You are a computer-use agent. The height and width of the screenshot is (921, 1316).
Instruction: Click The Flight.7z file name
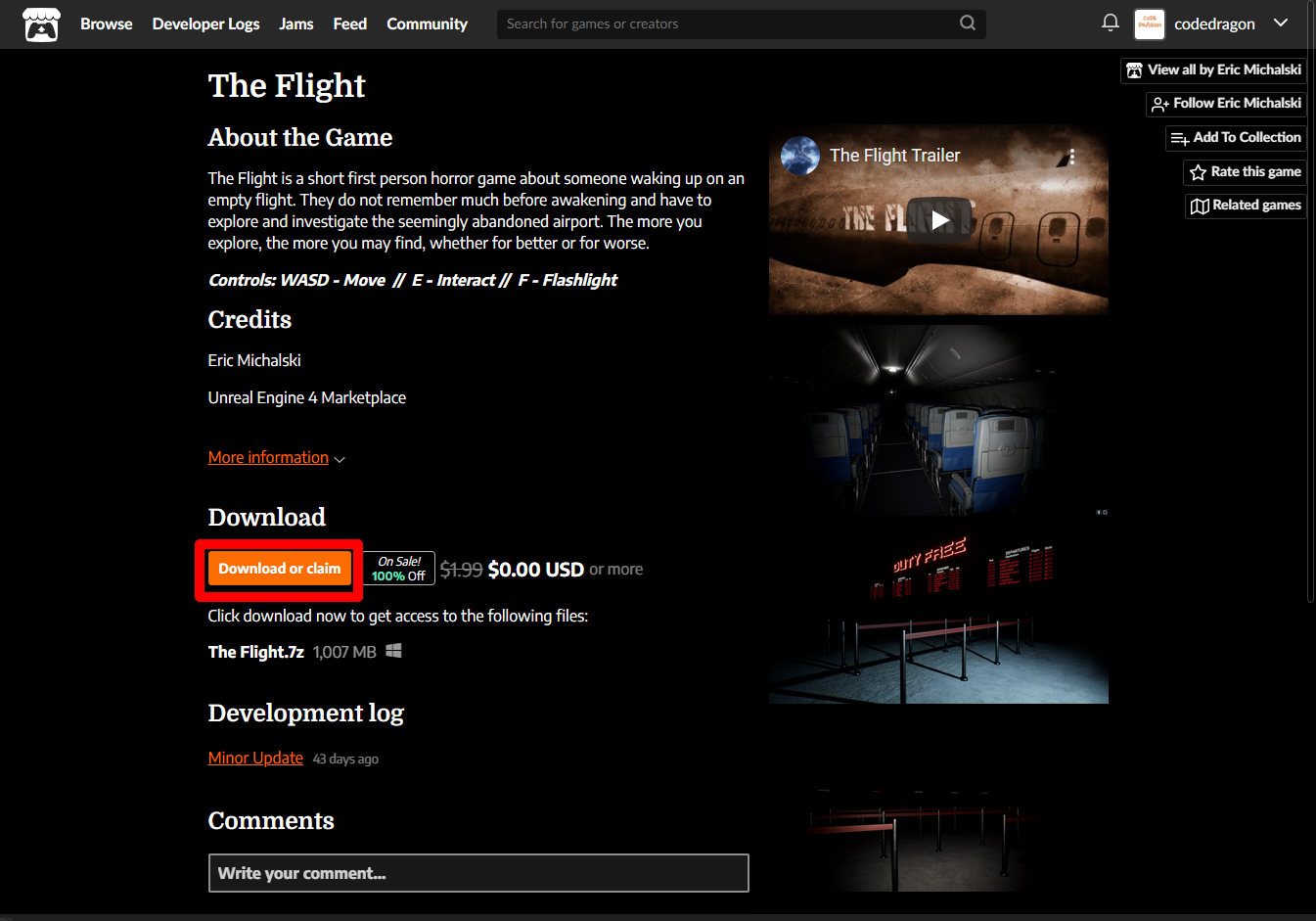[x=255, y=652]
